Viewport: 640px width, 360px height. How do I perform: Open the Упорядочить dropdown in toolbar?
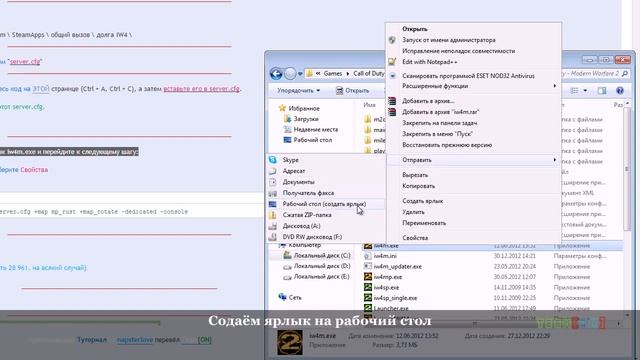point(298,91)
